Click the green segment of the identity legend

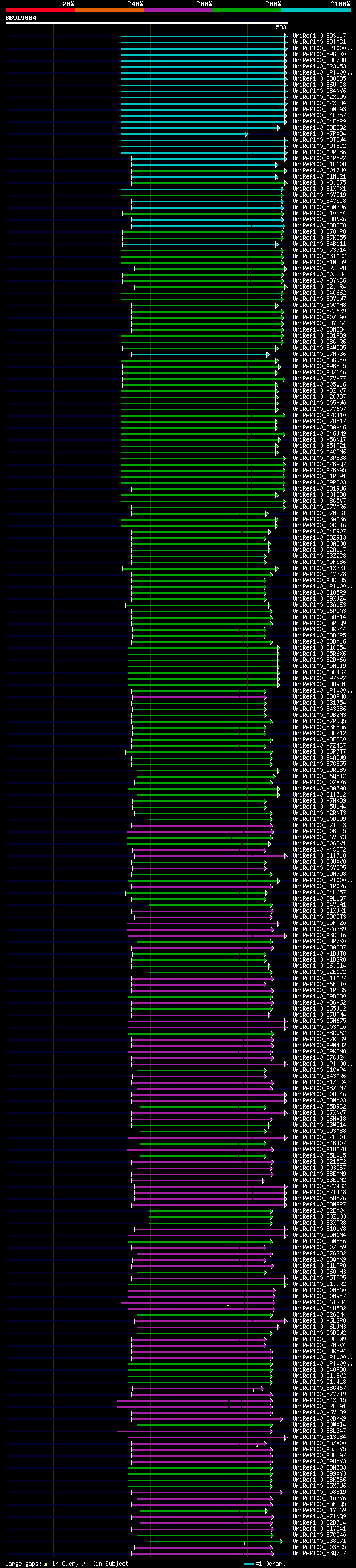pyautogui.click(x=246, y=10)
